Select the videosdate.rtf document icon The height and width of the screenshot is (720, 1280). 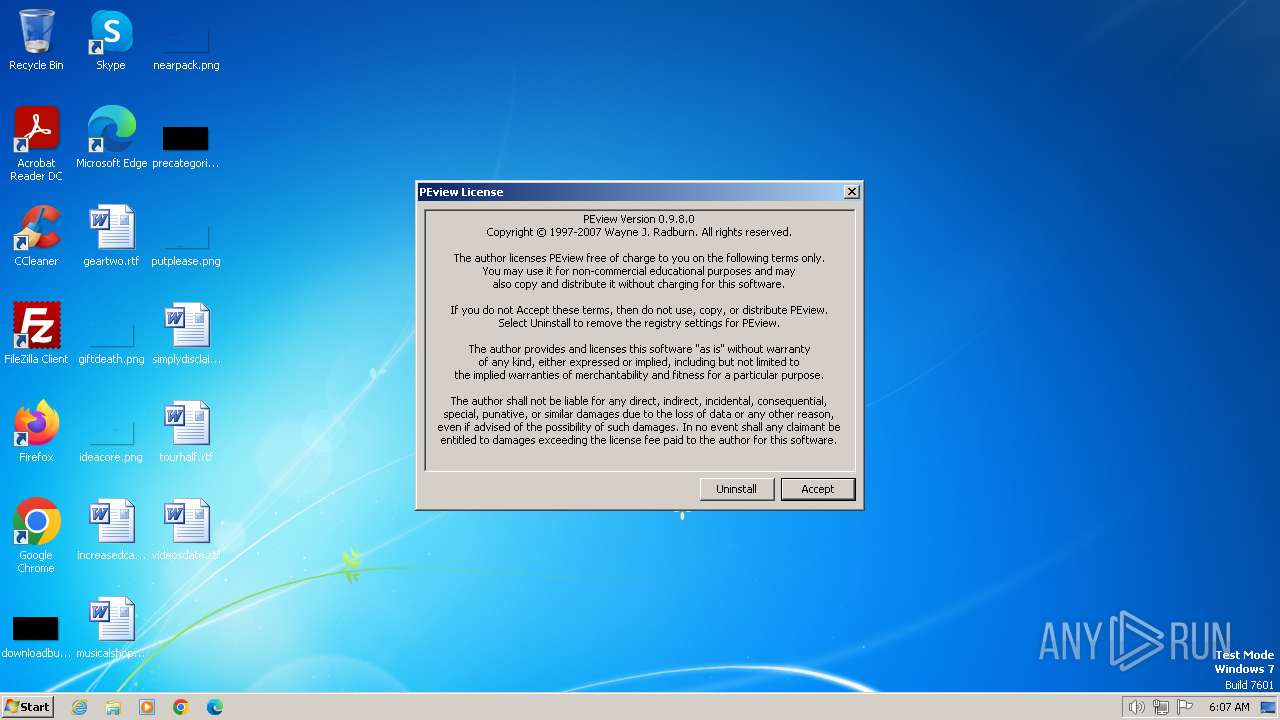tap(186, 530)
